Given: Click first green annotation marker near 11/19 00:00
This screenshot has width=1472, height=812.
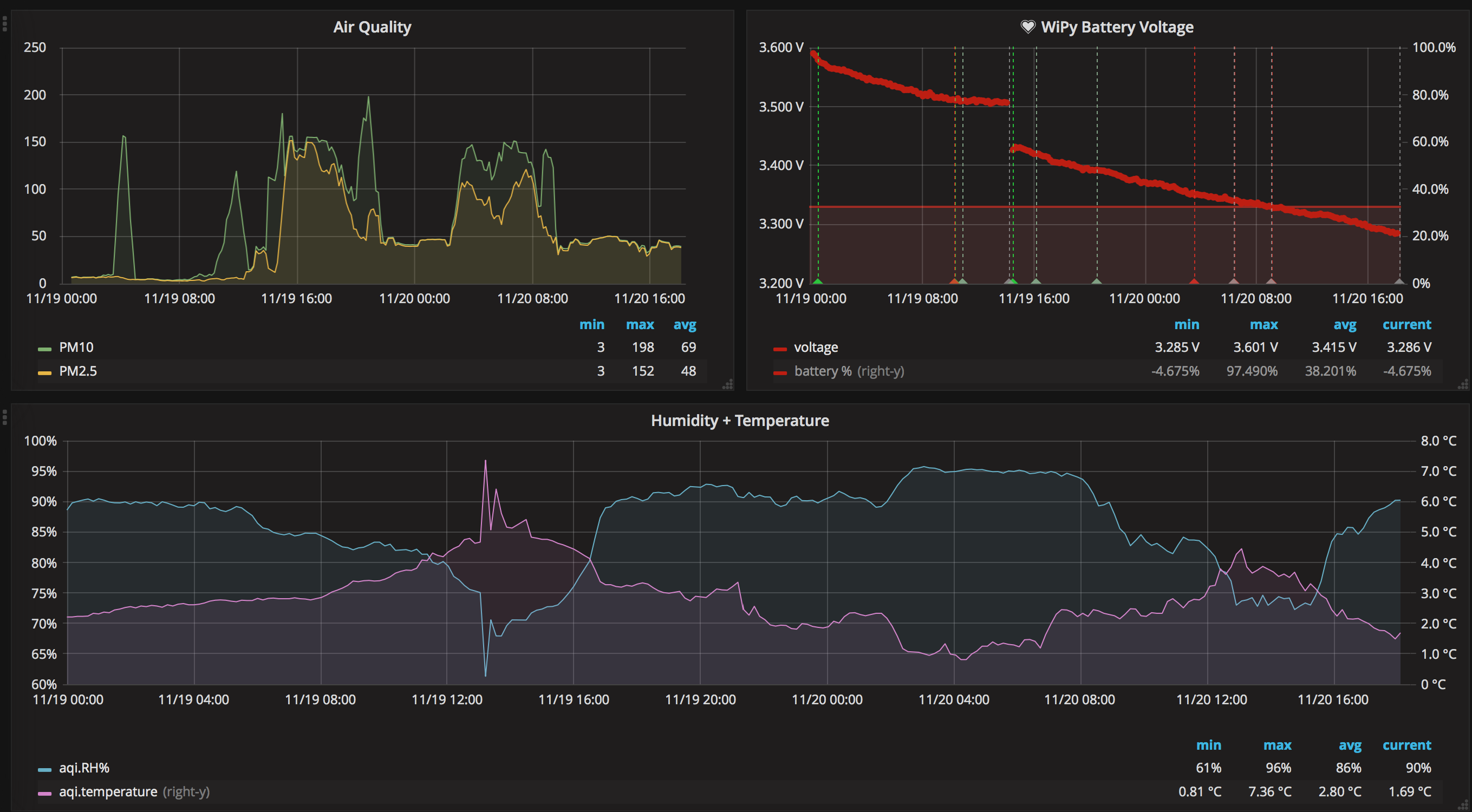Looking at the screenshot, I should pyautogui.click(x=818, y=281).
